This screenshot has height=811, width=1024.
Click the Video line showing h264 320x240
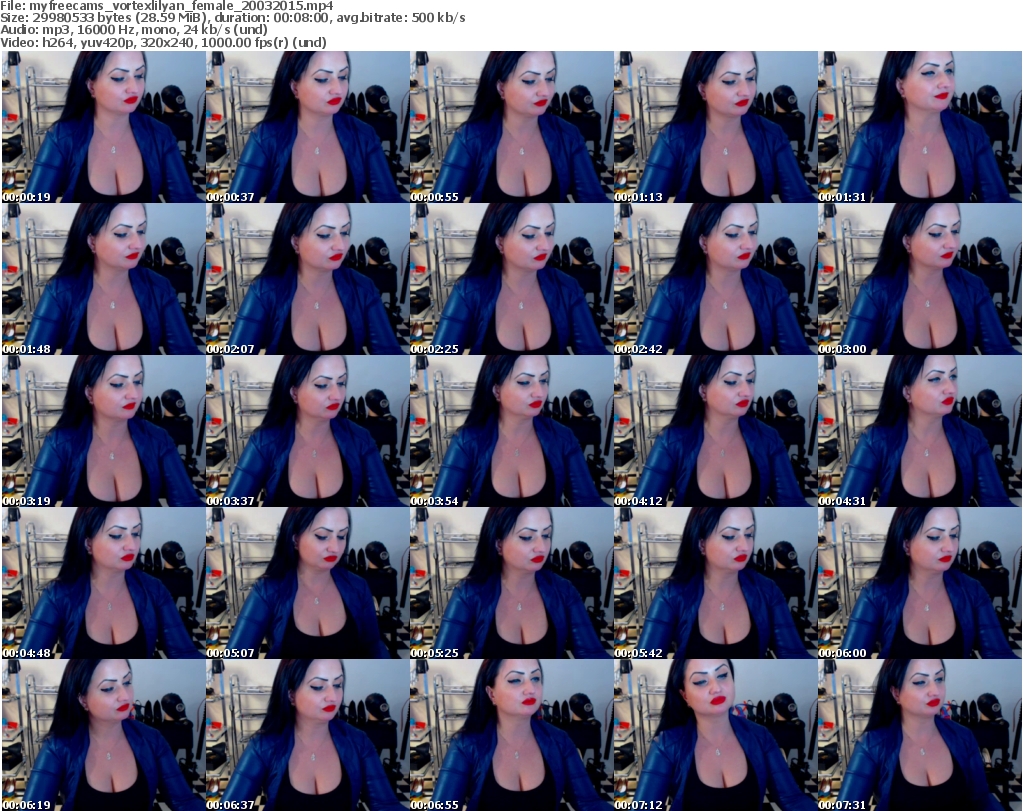(163, 42)
